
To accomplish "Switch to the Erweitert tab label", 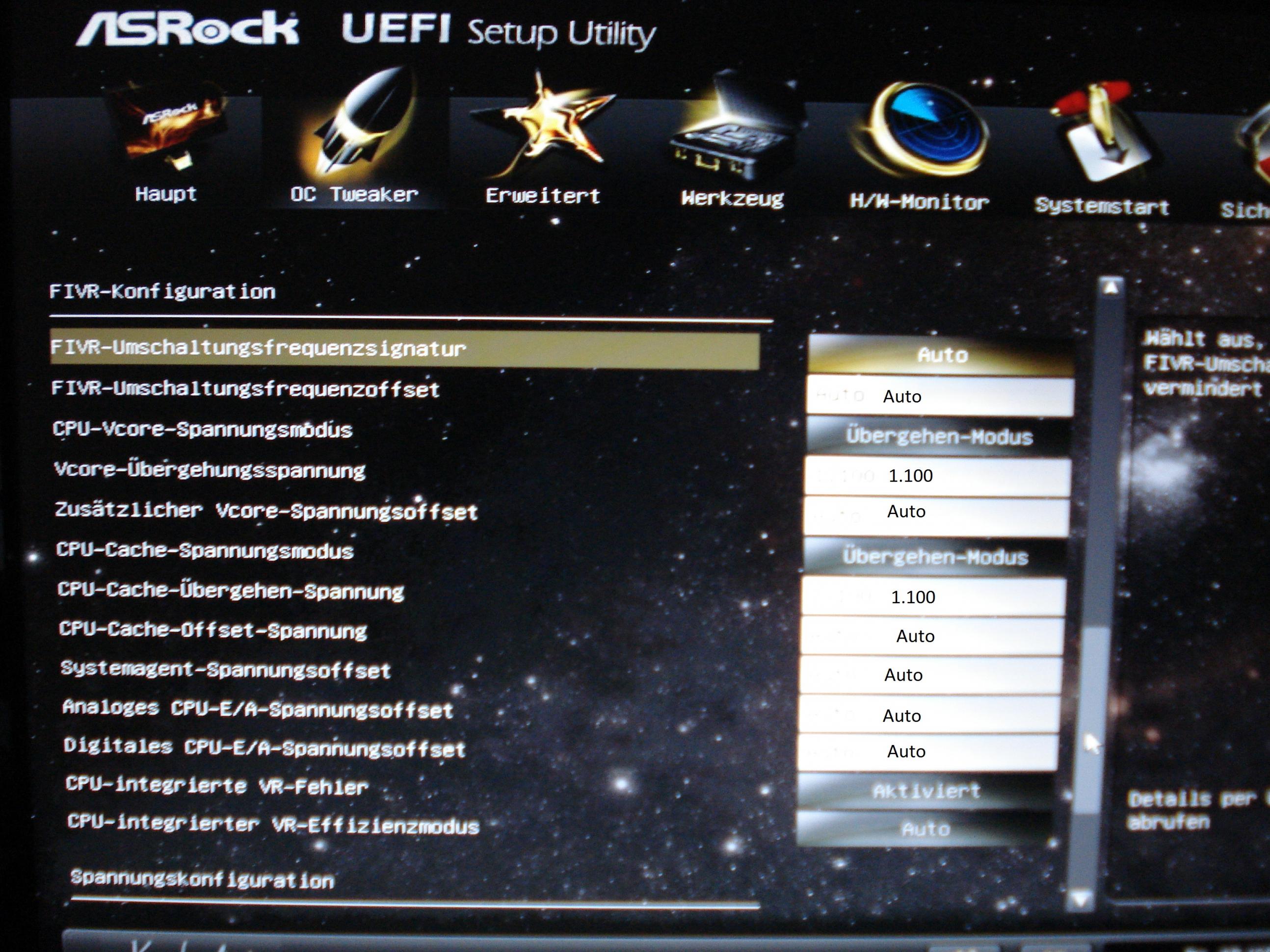I will click(543, 196).
